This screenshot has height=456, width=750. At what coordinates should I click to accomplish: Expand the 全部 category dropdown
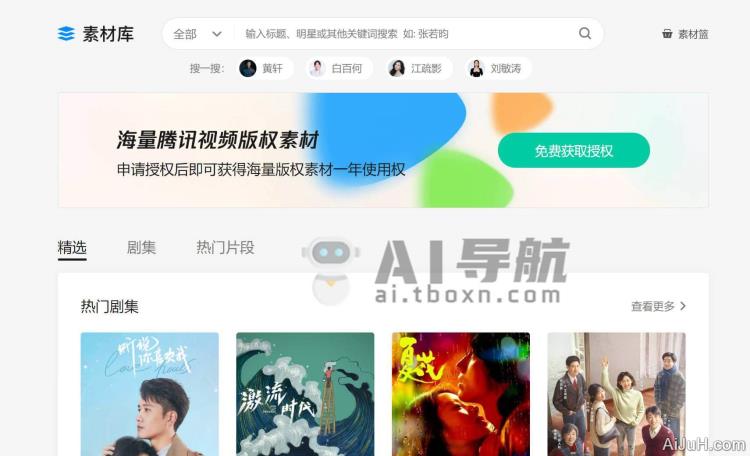pyautogui.click(x=198, y=34)
